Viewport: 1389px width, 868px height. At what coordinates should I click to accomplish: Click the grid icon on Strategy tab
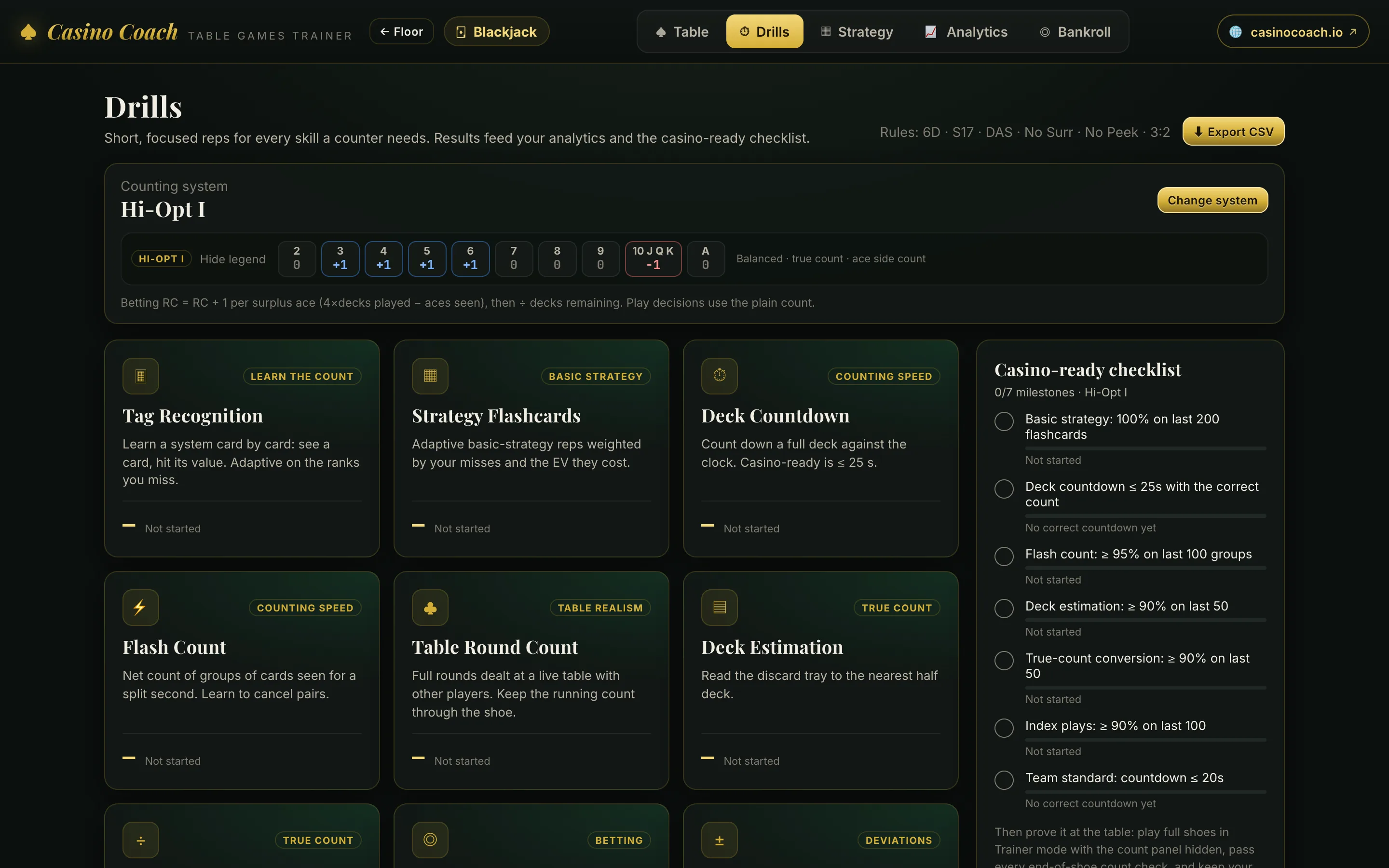825,31
